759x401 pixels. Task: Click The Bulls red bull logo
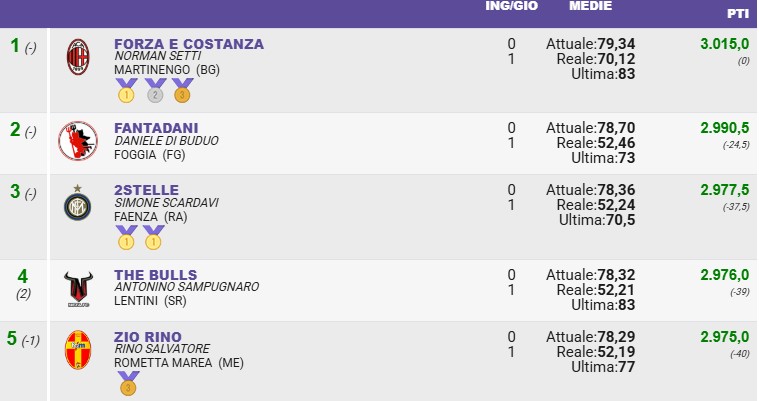78,289
